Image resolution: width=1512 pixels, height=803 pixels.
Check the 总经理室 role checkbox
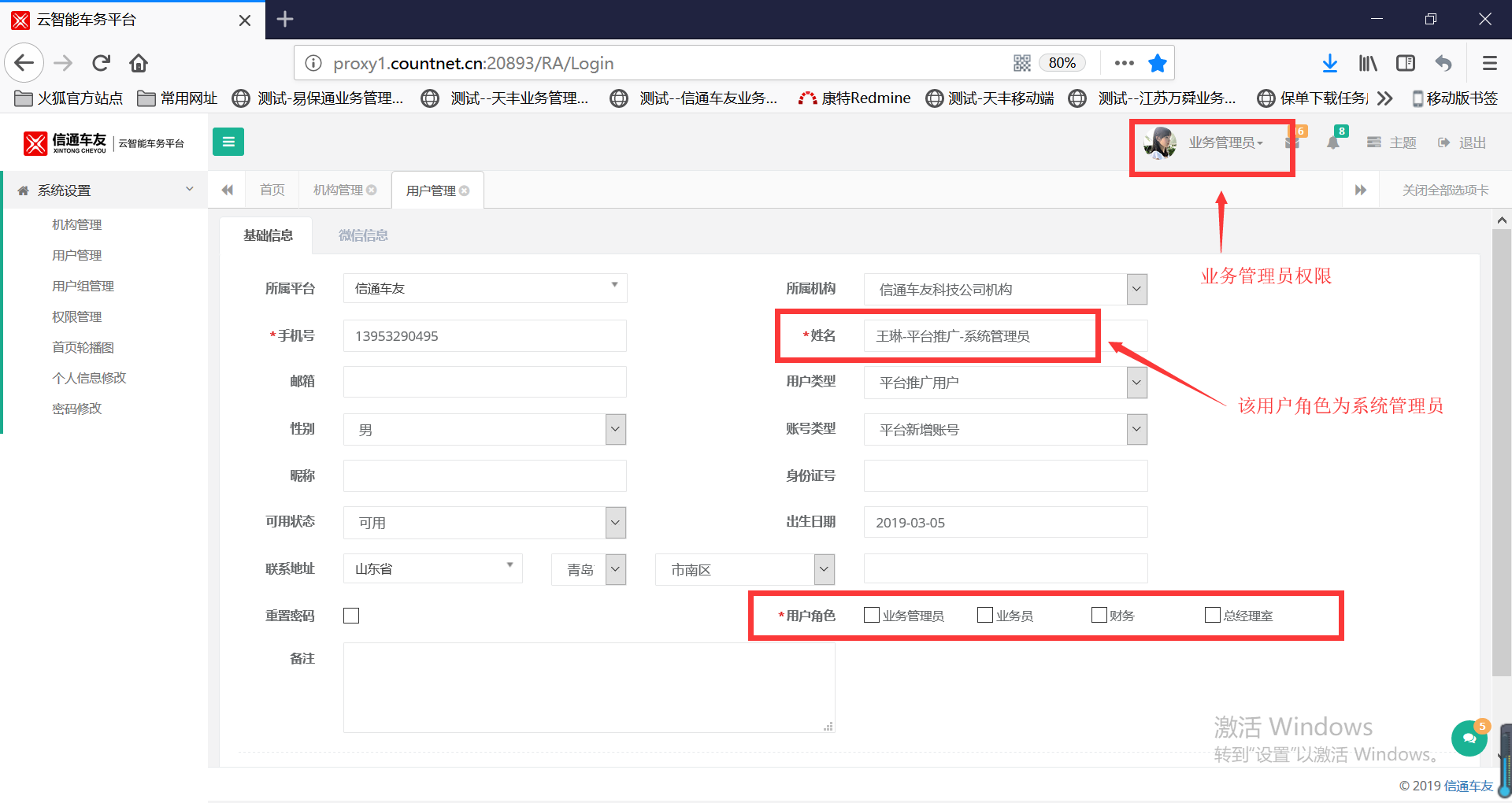pos(1213,615)
